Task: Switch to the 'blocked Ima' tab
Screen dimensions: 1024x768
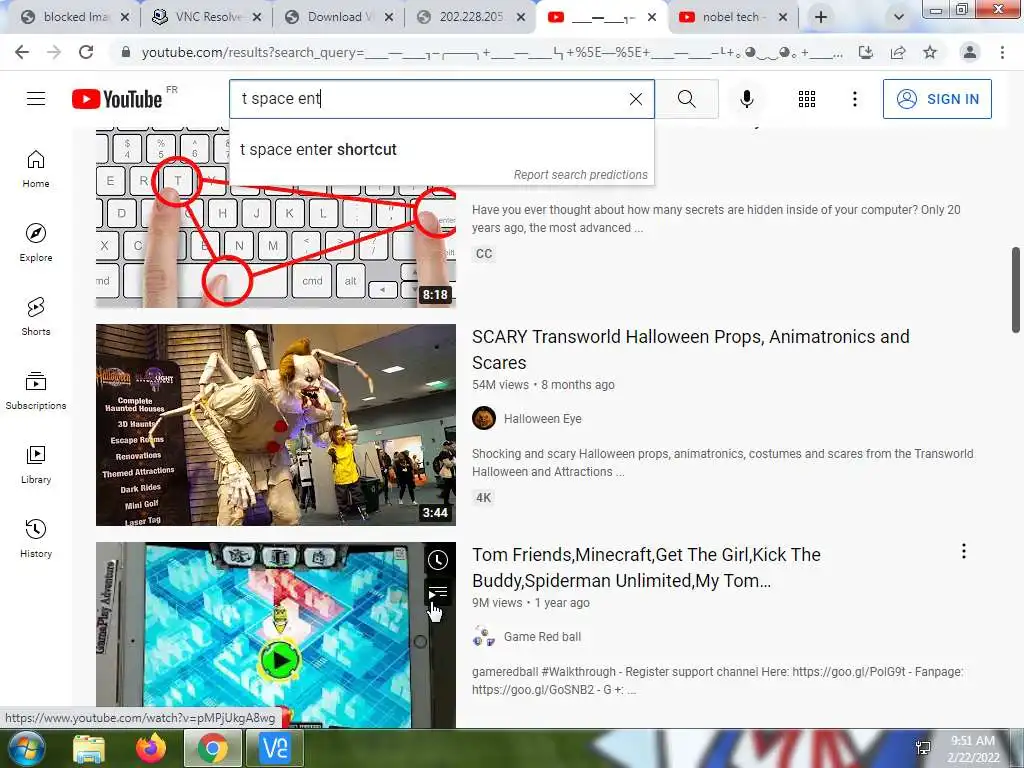Action: tap(75, 17)
